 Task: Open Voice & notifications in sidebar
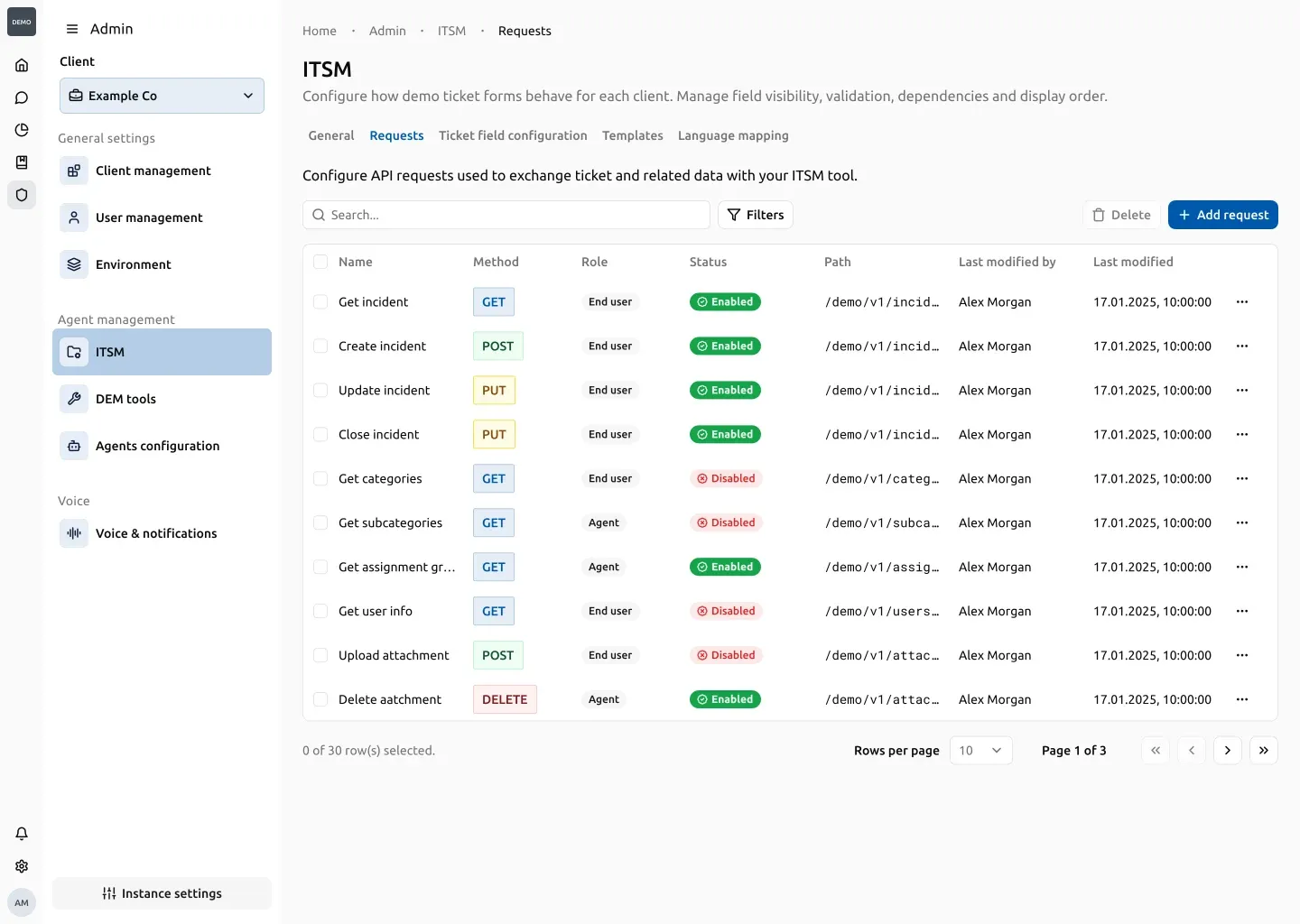[x=162, y=533]
